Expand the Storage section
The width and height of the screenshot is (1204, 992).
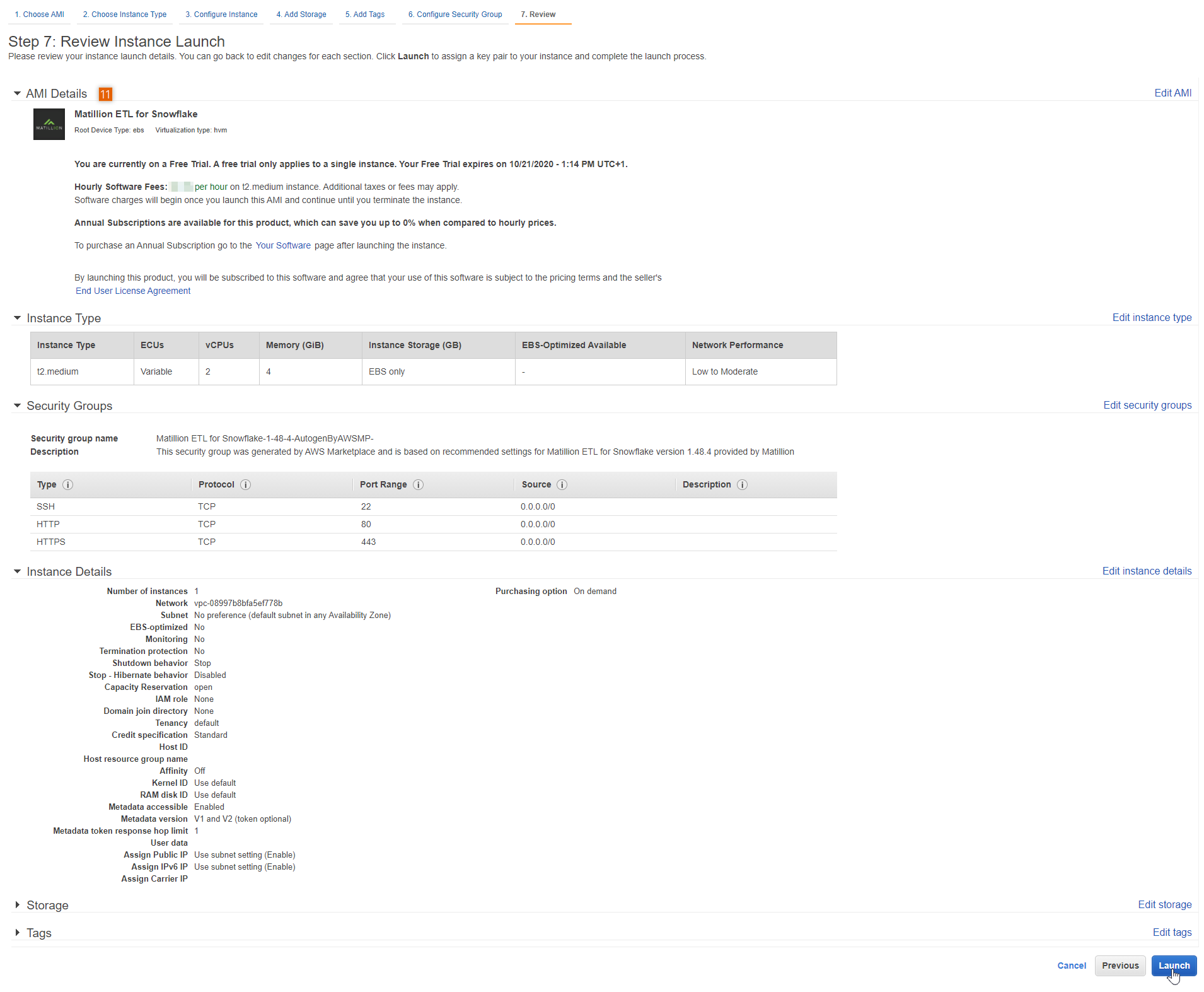(x=17, y=905)
